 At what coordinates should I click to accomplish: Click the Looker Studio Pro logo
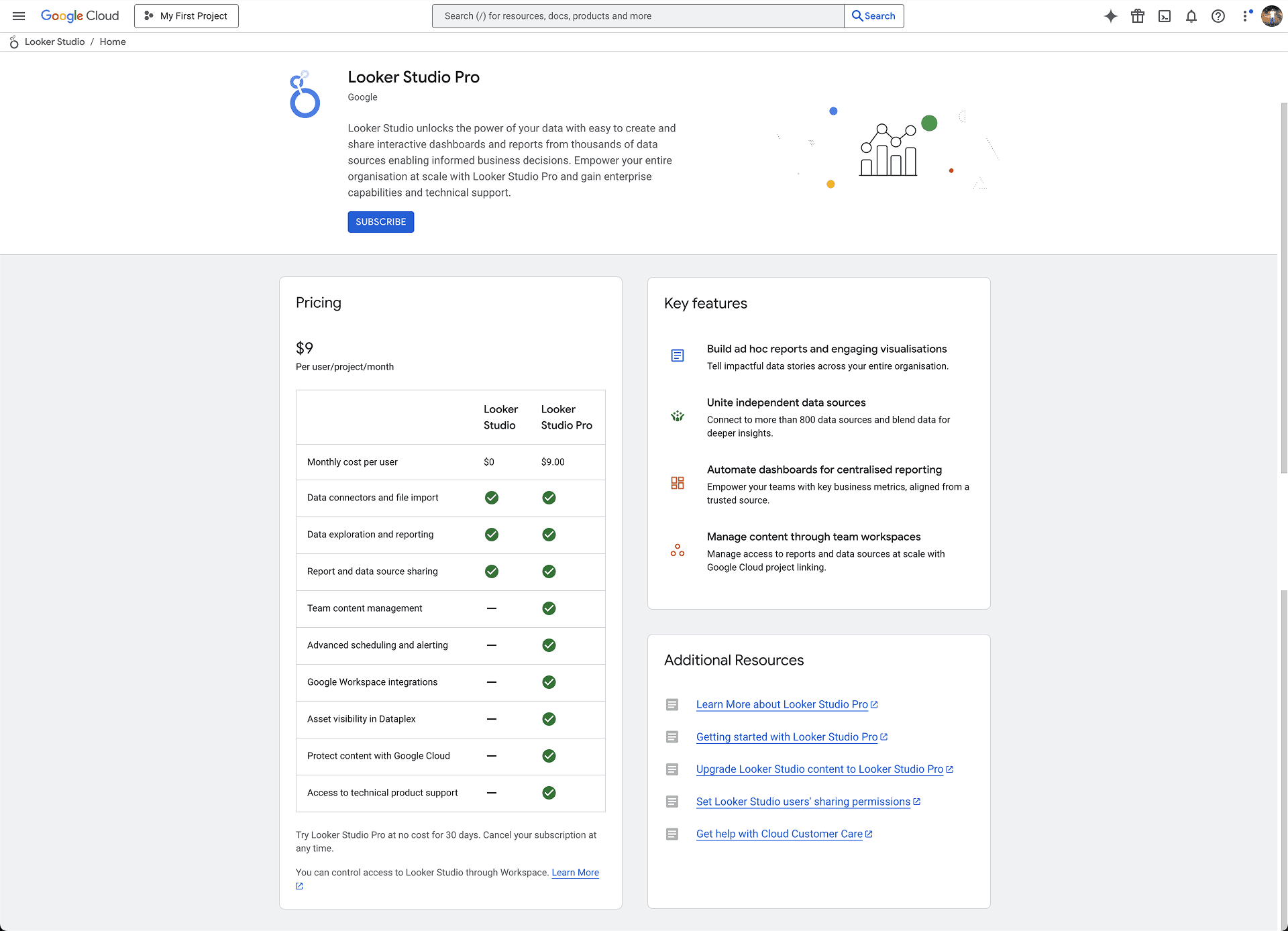[305, 95]
